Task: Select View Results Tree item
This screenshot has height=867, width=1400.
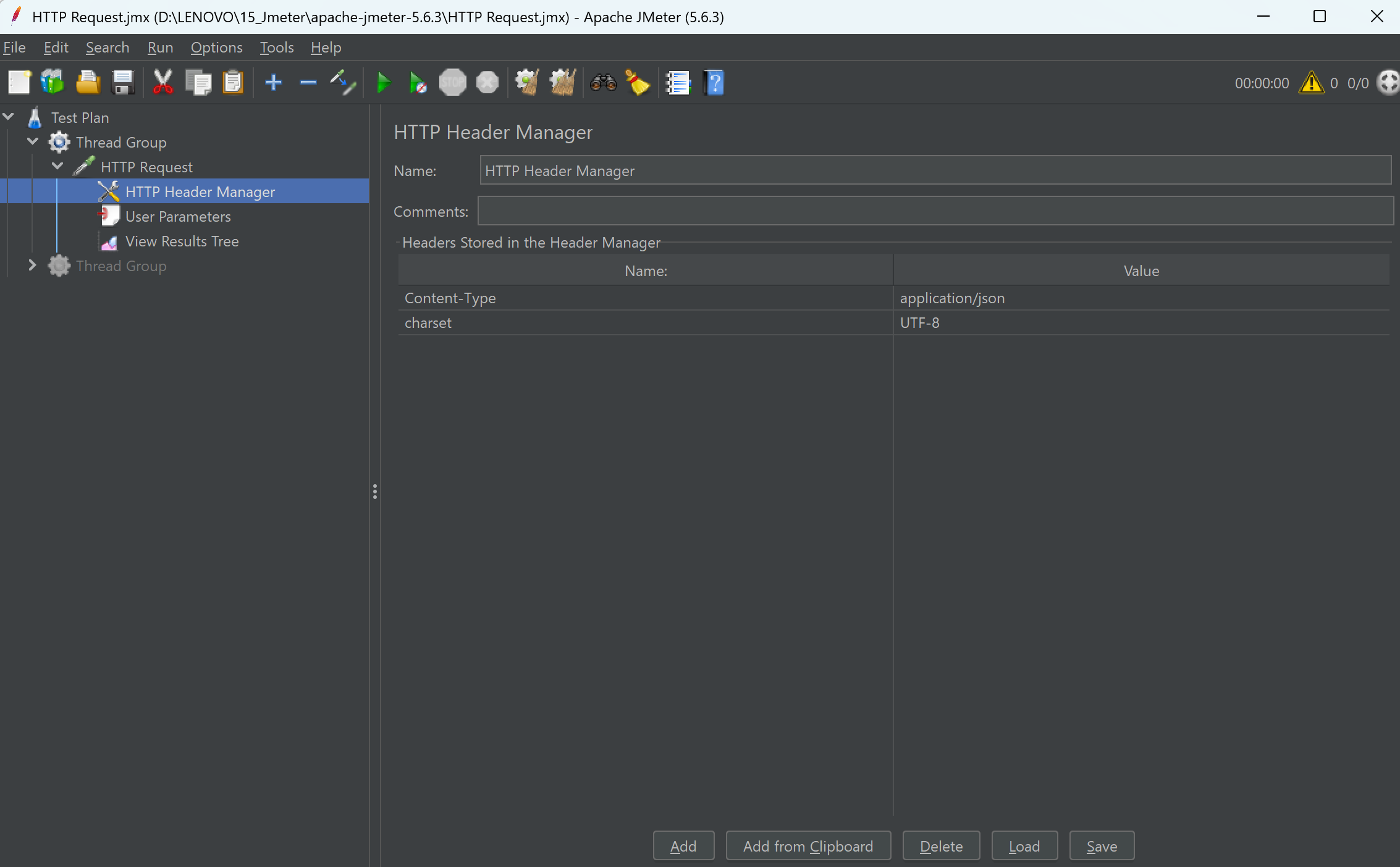Action: click(182, 241)
